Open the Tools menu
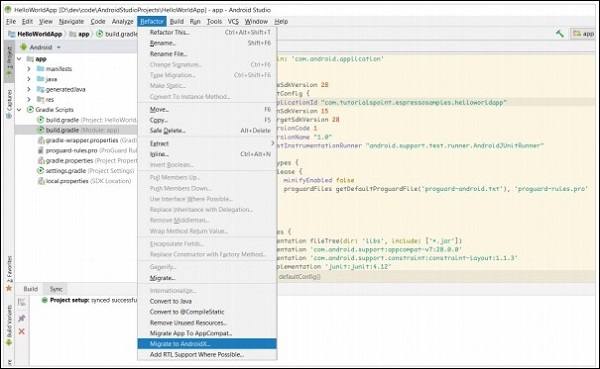 coord(214,21)
